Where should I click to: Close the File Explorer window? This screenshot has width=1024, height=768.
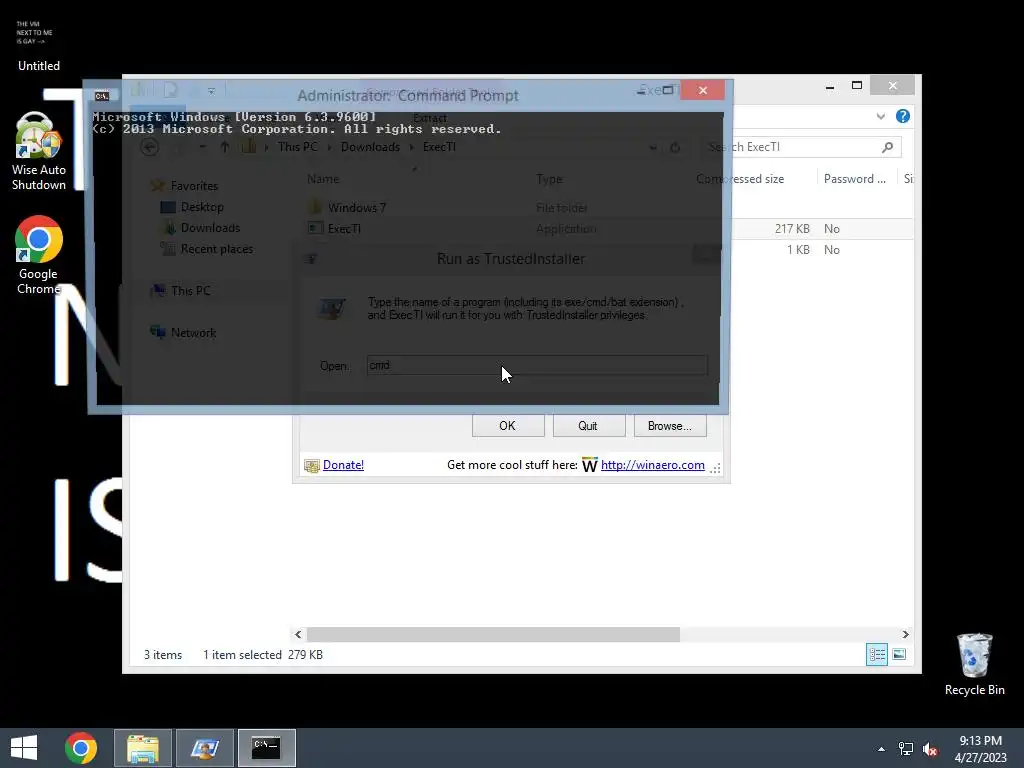point(893,86)
